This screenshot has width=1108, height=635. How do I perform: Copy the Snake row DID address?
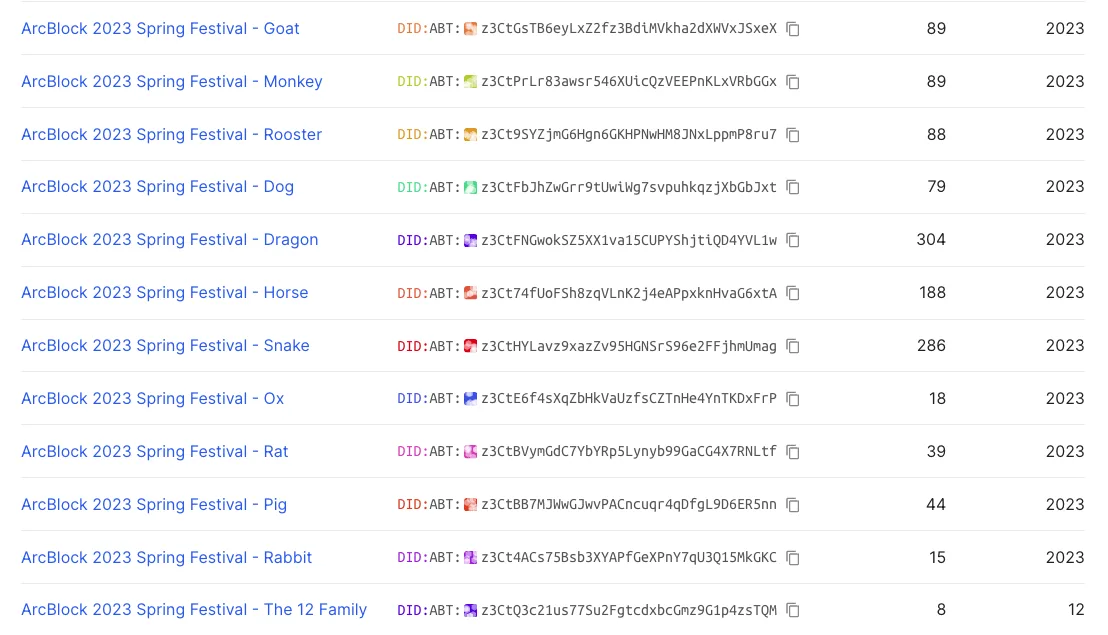[x=793, y=346]
